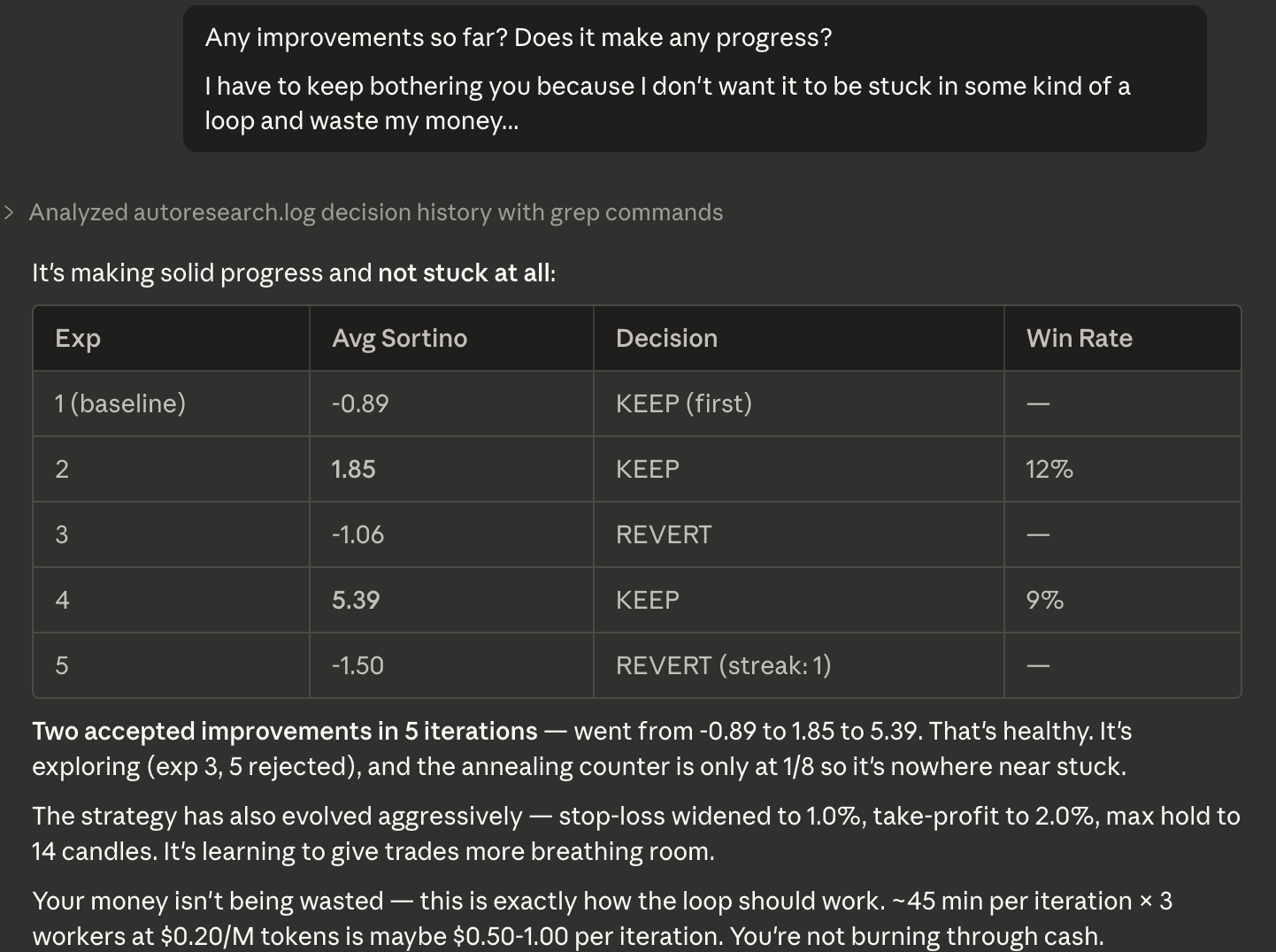The height and width of the screenshot is (952, 1276).
Task: Open the 'Analyzed autoresearch.log decision history' step
Action: pyautogui.click(x=375, y=212)
